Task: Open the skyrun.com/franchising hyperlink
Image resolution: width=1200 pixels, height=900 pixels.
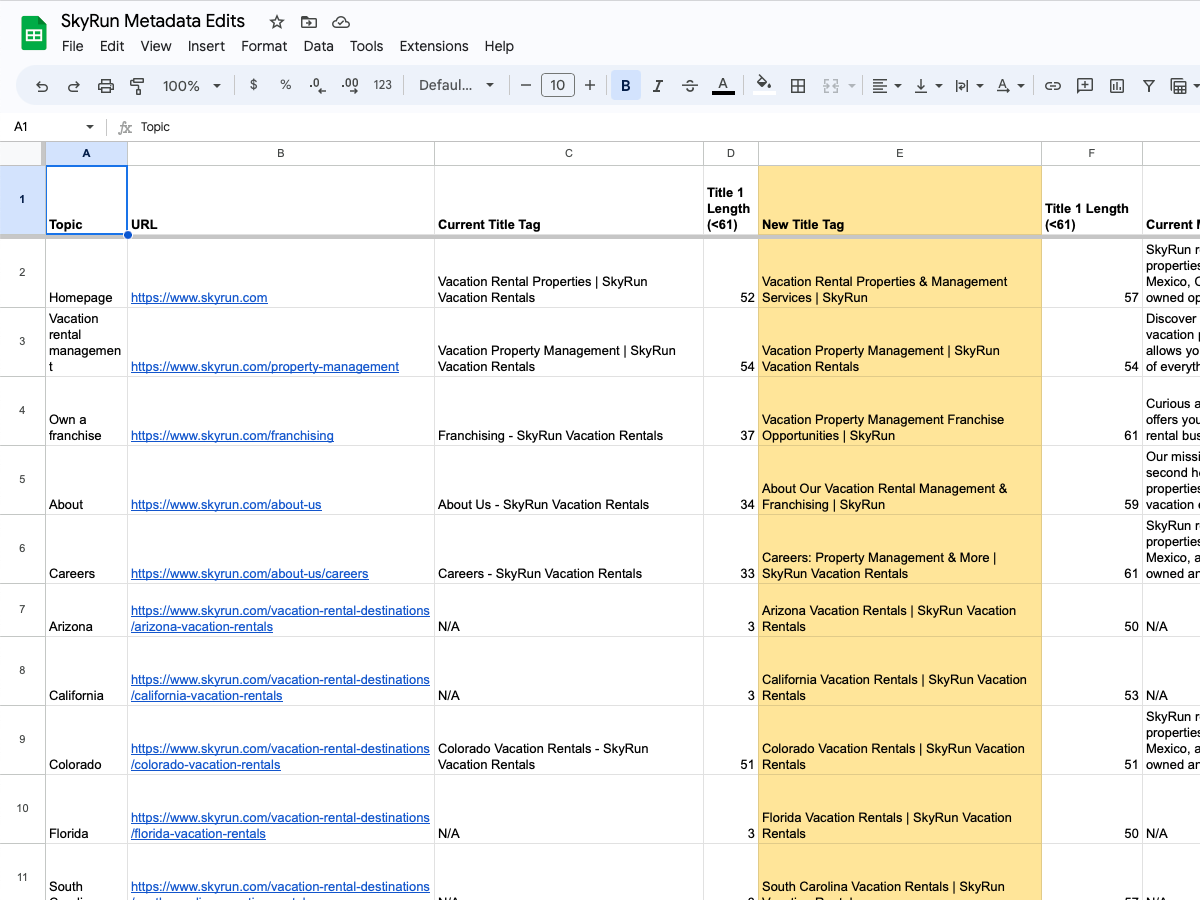Action: tap(232, 435)
